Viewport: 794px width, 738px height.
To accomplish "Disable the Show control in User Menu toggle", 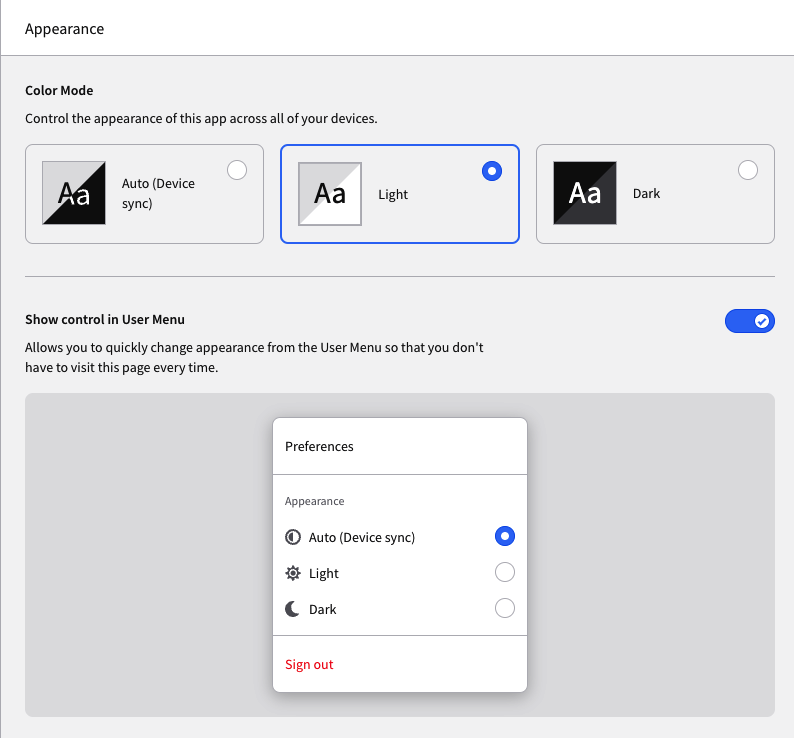I will [x=749, y=321].
